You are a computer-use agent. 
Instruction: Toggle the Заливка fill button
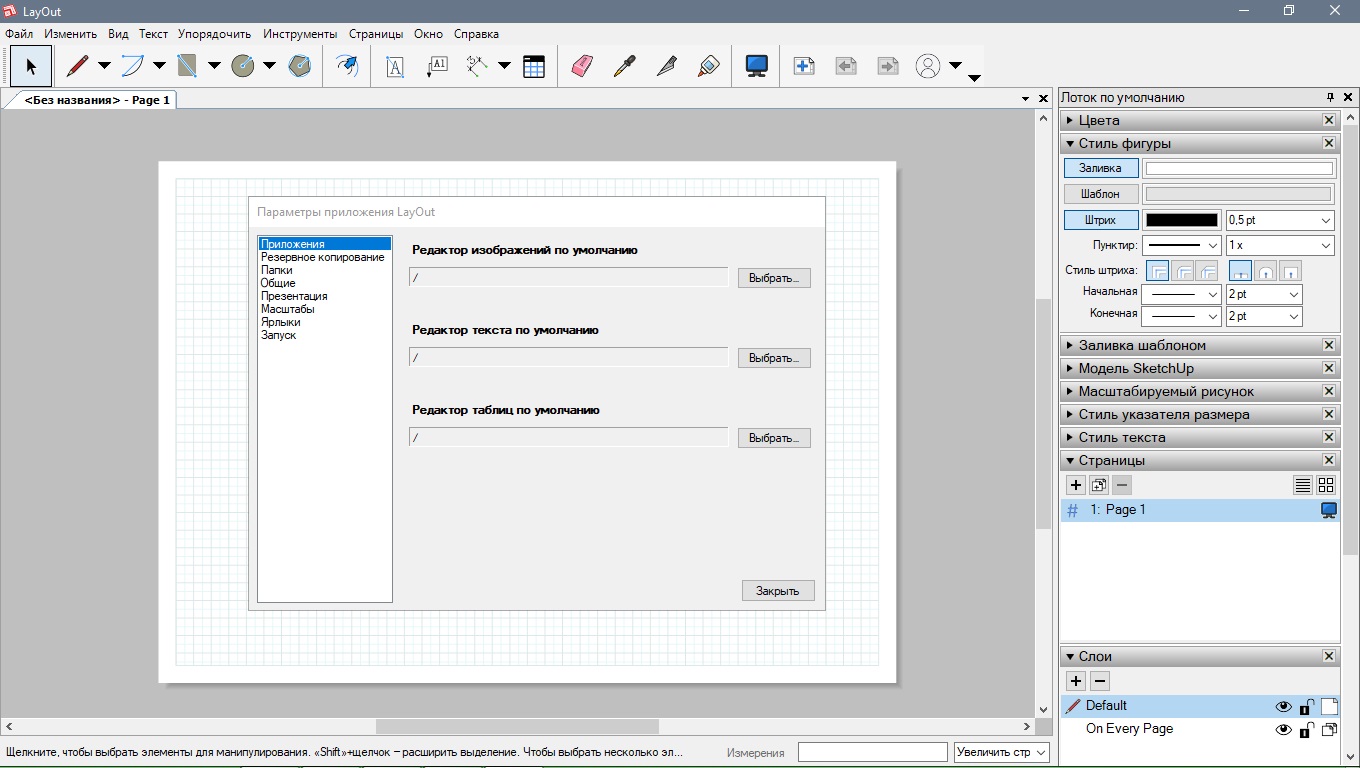1100,169
